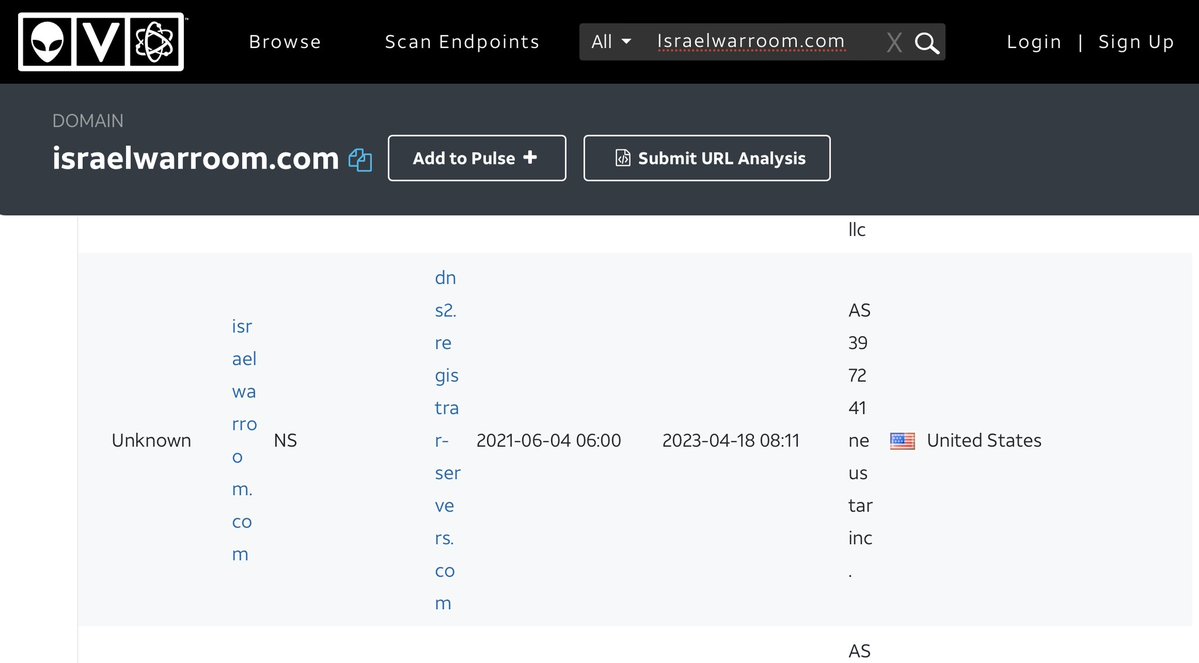Click the NS record type cell

[x=285, y=441]
